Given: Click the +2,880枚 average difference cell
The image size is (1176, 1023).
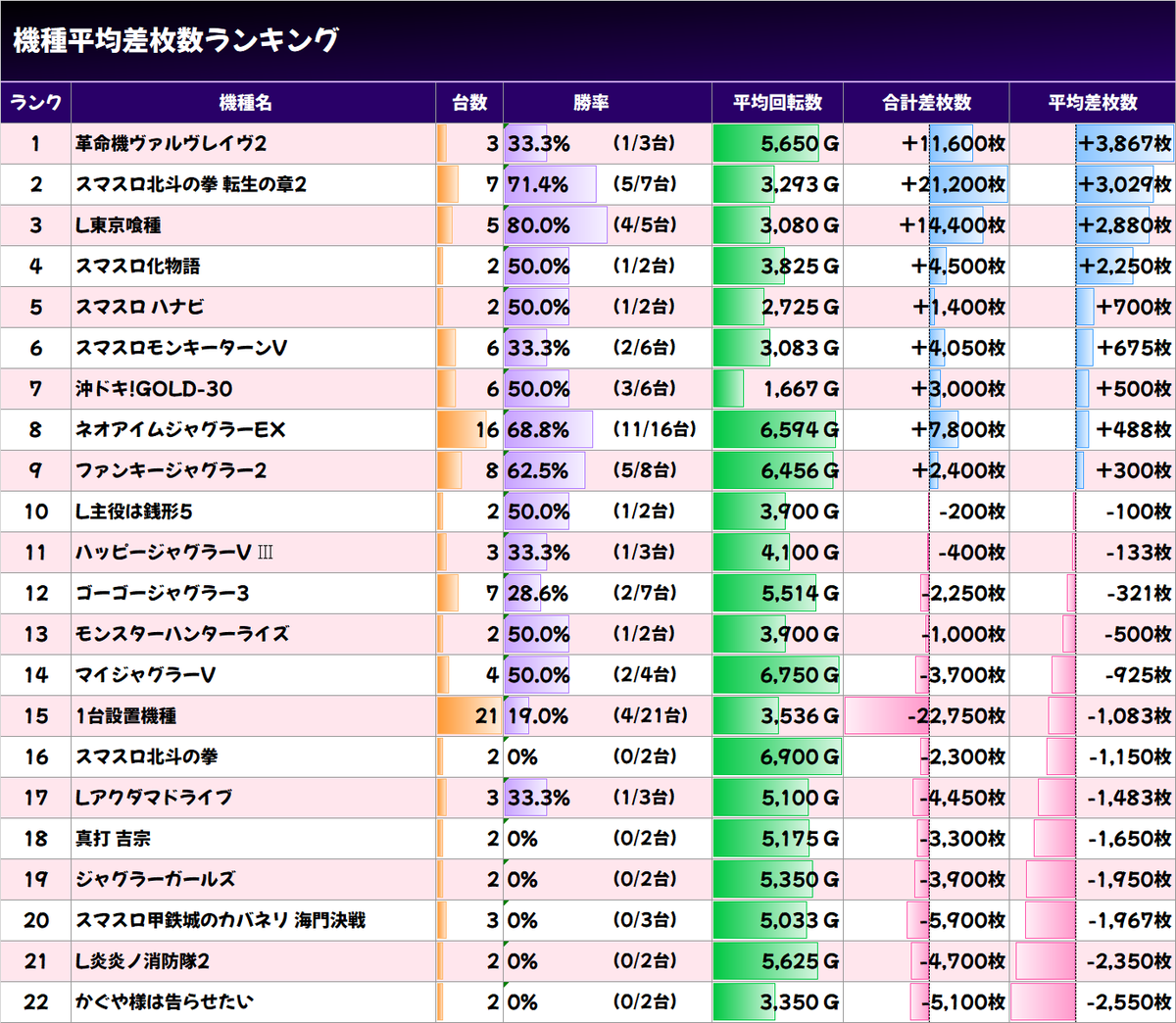Looking at the screenshot, I should coord(1093,225).
